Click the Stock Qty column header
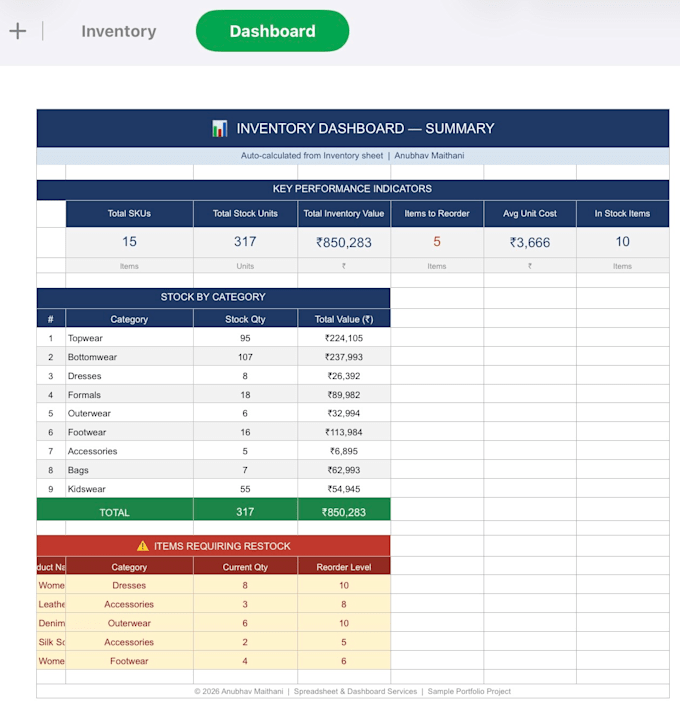The width and height of the screenshot is (680, 714). (x=245, y=319)
